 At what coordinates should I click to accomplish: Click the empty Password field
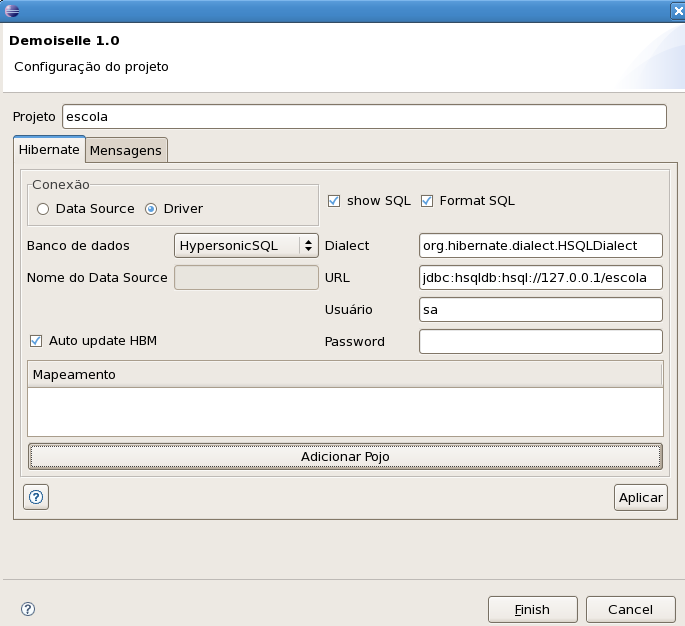[541, 341]
